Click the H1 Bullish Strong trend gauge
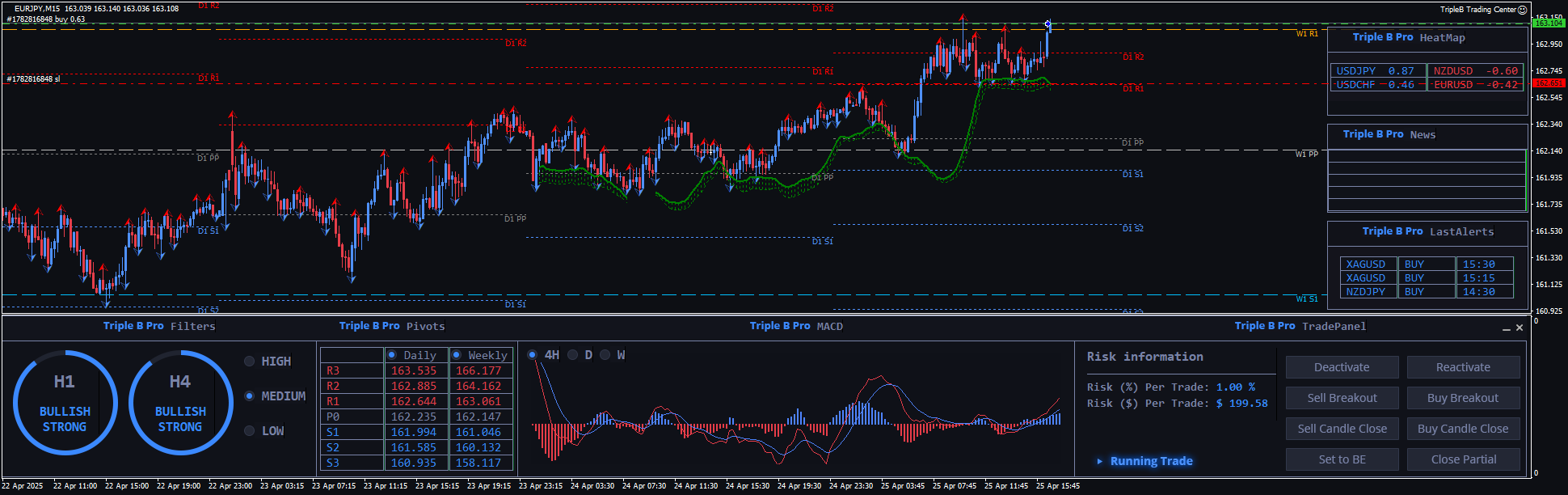This screenshot has height=495, width=1568. (x=65, y=403)
